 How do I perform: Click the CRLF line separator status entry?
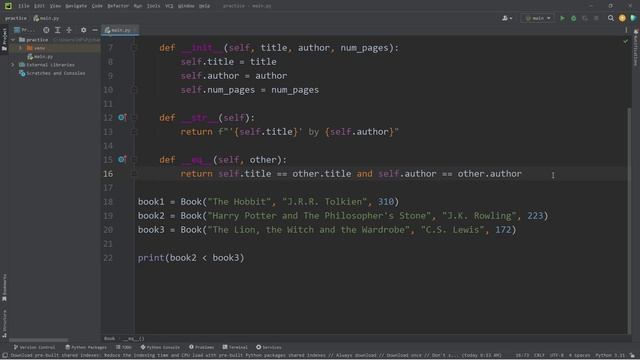(539, 356)
